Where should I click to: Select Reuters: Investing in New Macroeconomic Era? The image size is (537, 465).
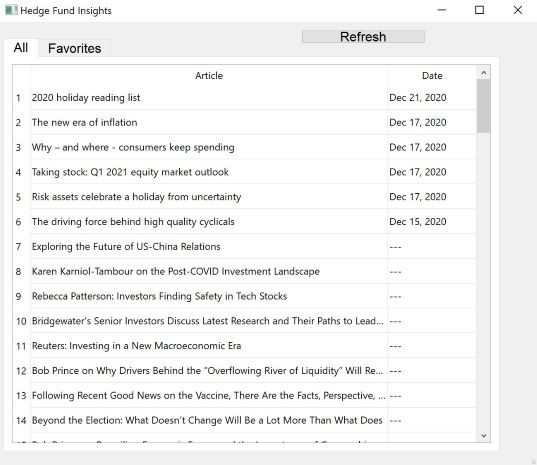tap(136, 346)
